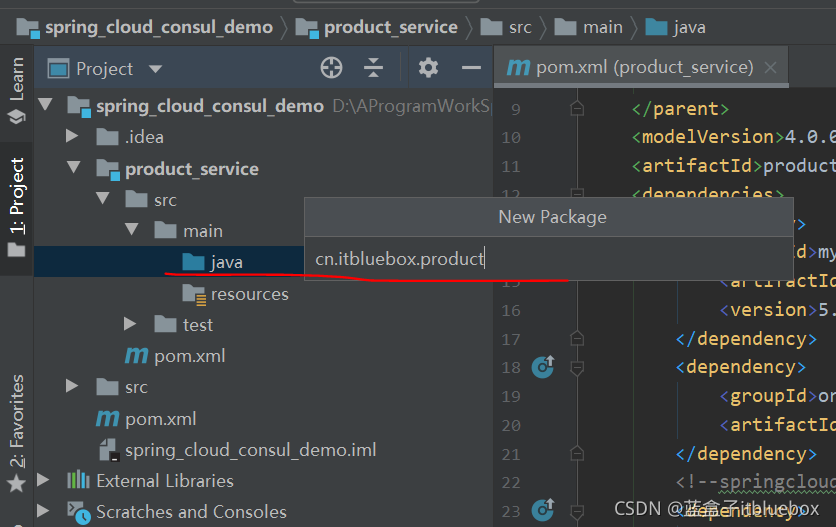This screenshot has height=527, width=836.
Task: Expand the External Libraries node arrow
Action: tap(43, 480)
